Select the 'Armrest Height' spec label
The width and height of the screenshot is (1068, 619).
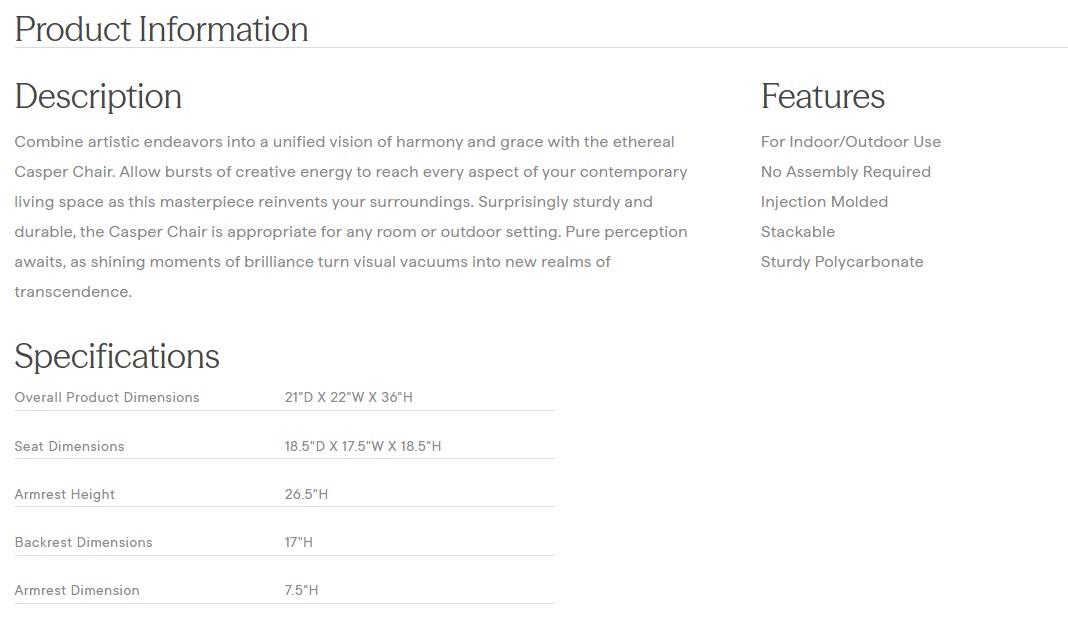tap(64, 494)
